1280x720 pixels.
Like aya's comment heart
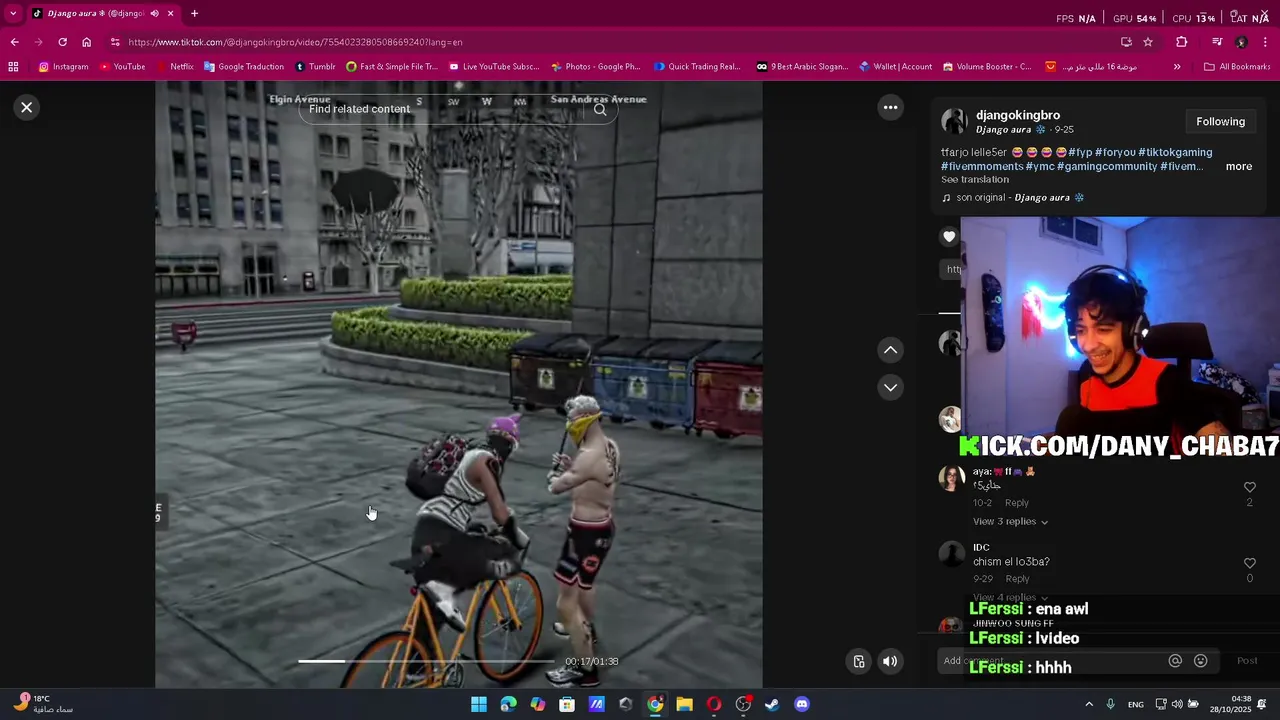click(1249, 487)
